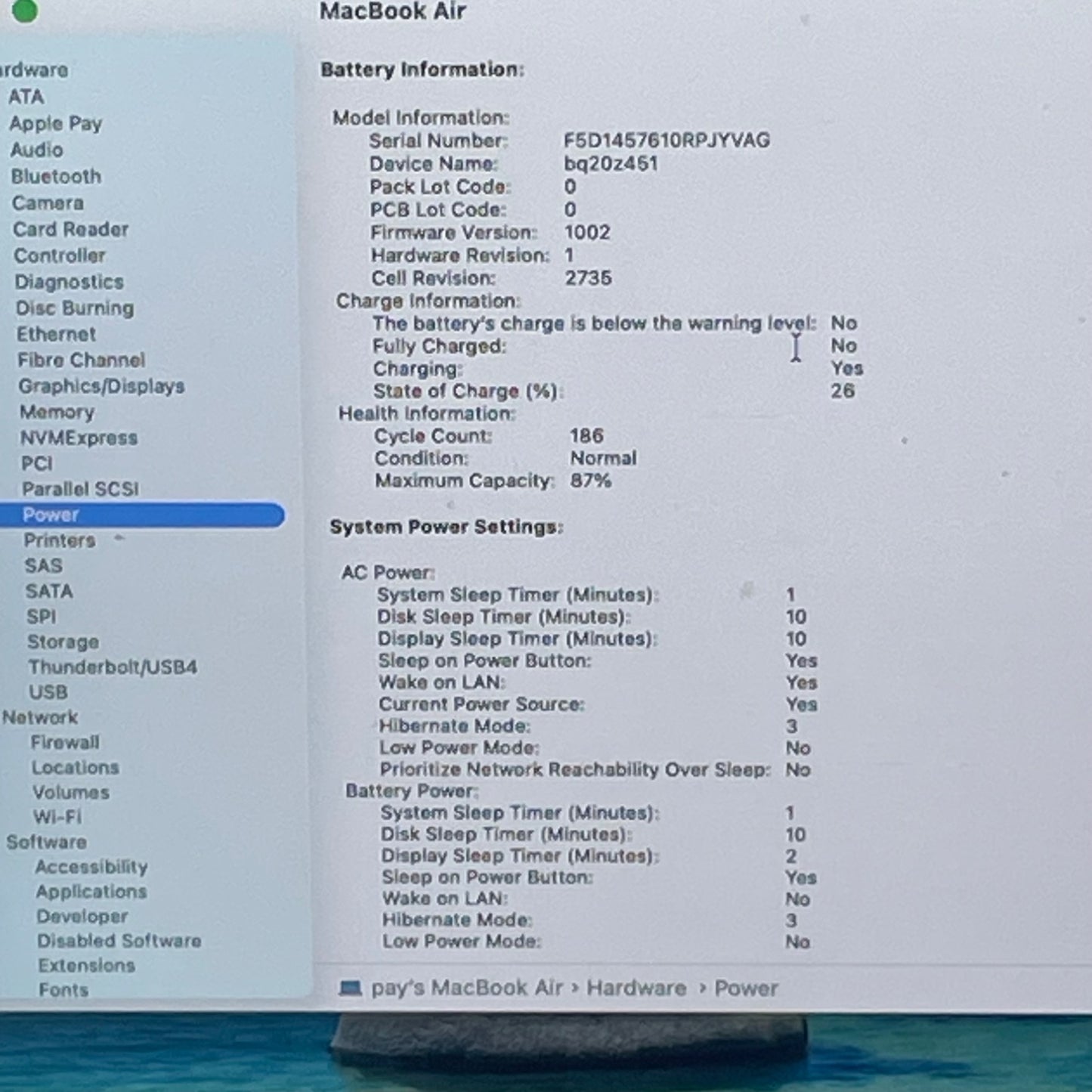This screenshot has height=1092, width=1092.
Task: Open the Audio hardware section
Action: click(x=37, y=150)
